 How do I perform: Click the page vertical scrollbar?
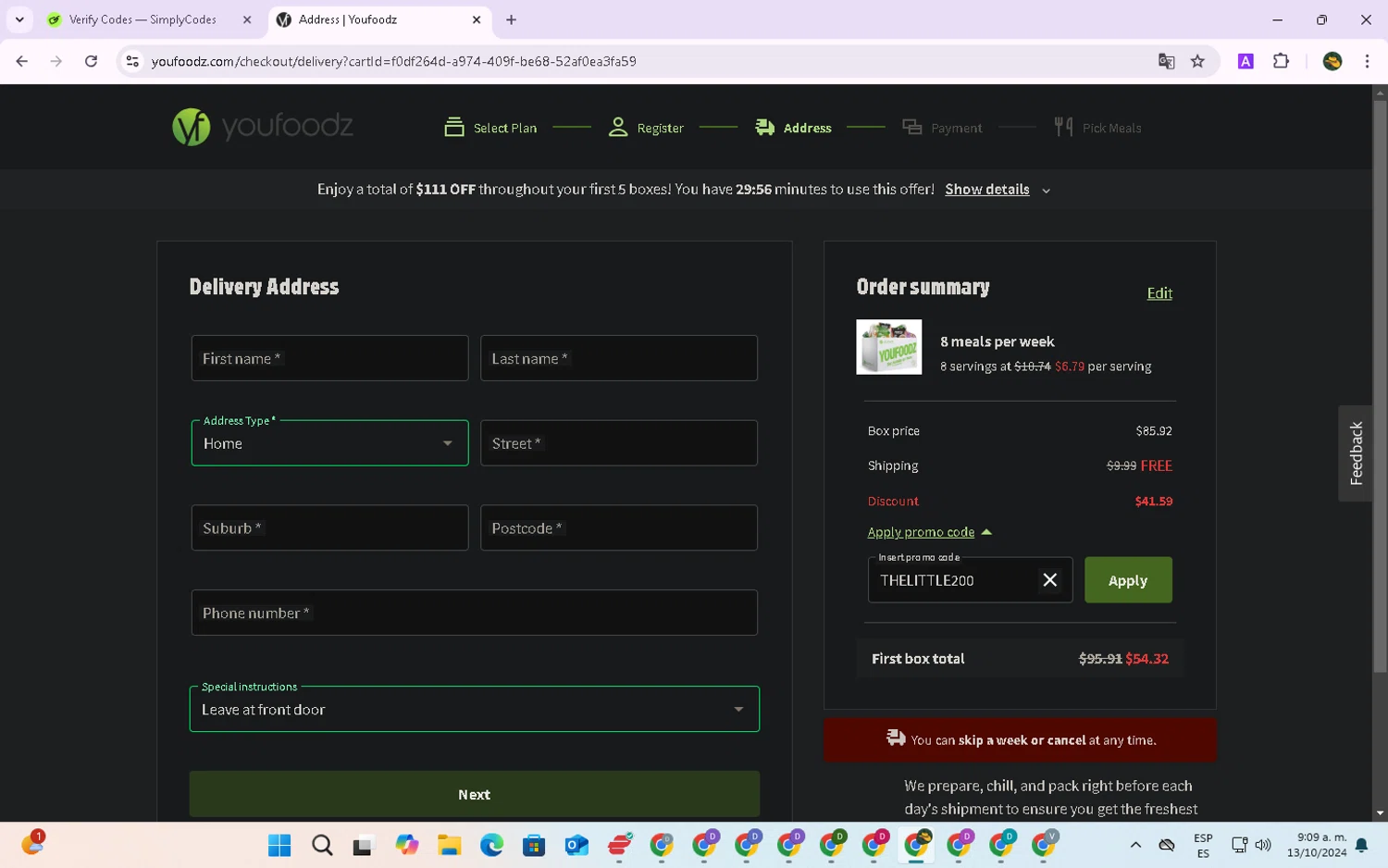[1380, 386]
